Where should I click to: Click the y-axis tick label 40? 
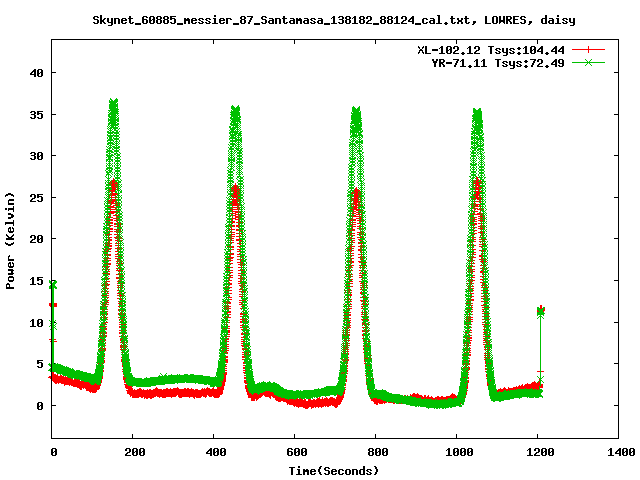[x=36, y=73]
